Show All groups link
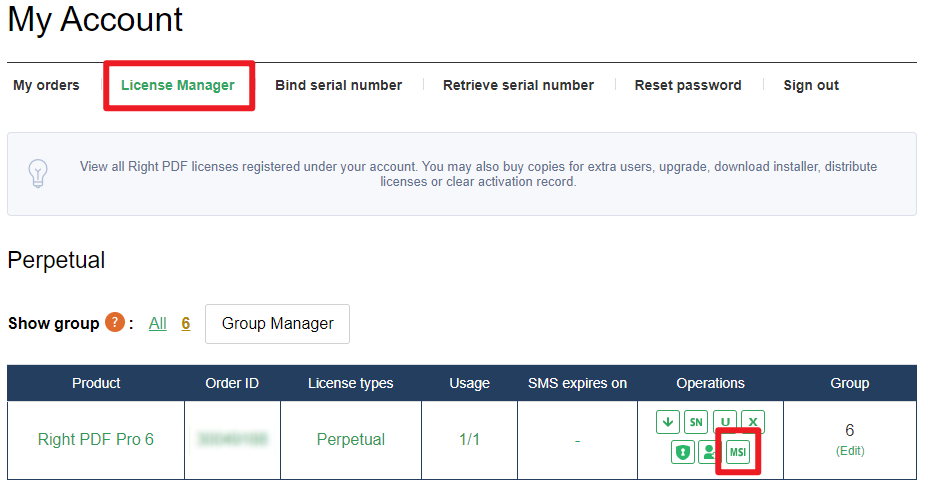This screenshot has height=490, width=928. (x=157, y=324)
